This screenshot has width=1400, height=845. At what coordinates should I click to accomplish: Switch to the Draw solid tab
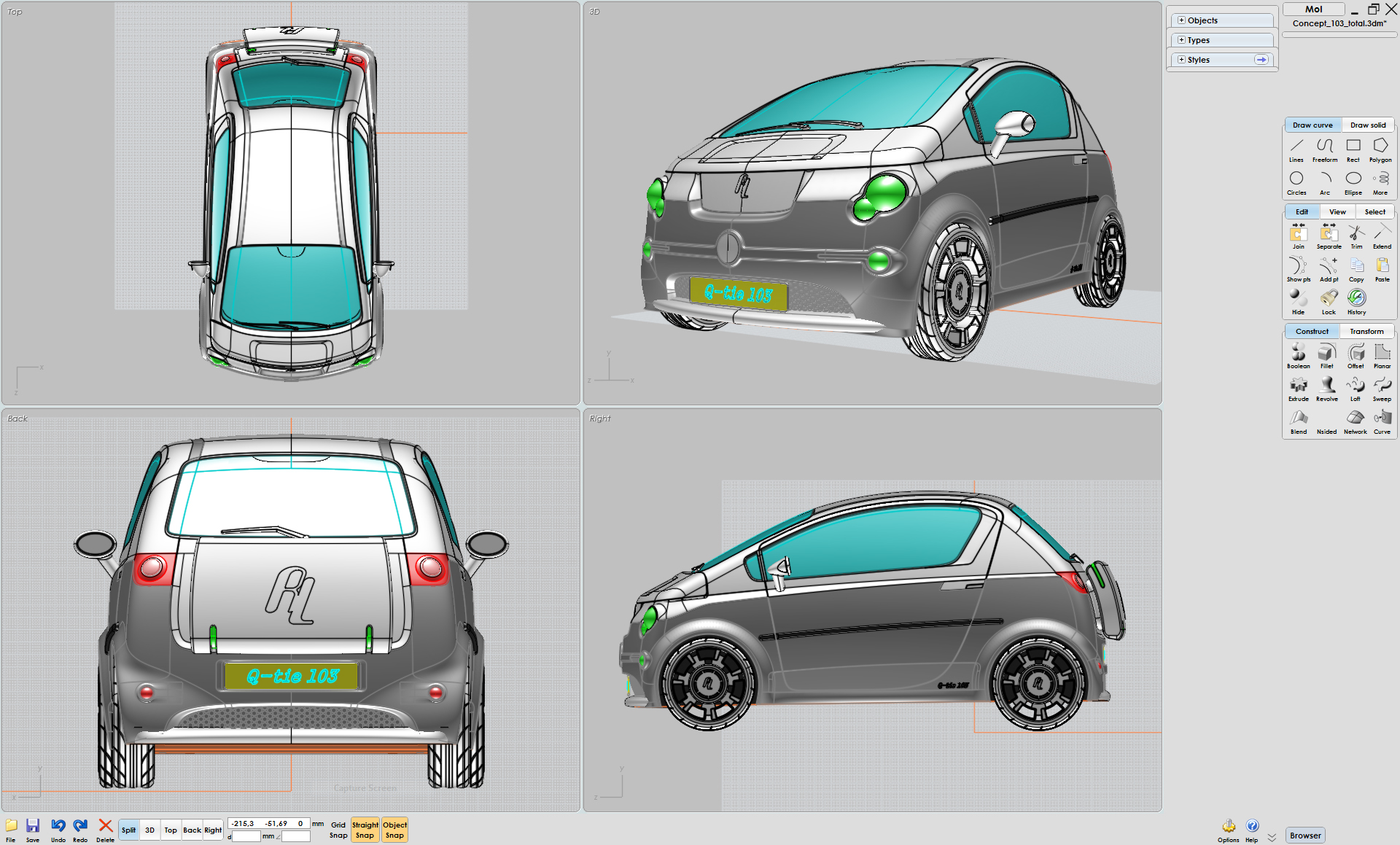pyautogui.click(x=1367, y=125)
